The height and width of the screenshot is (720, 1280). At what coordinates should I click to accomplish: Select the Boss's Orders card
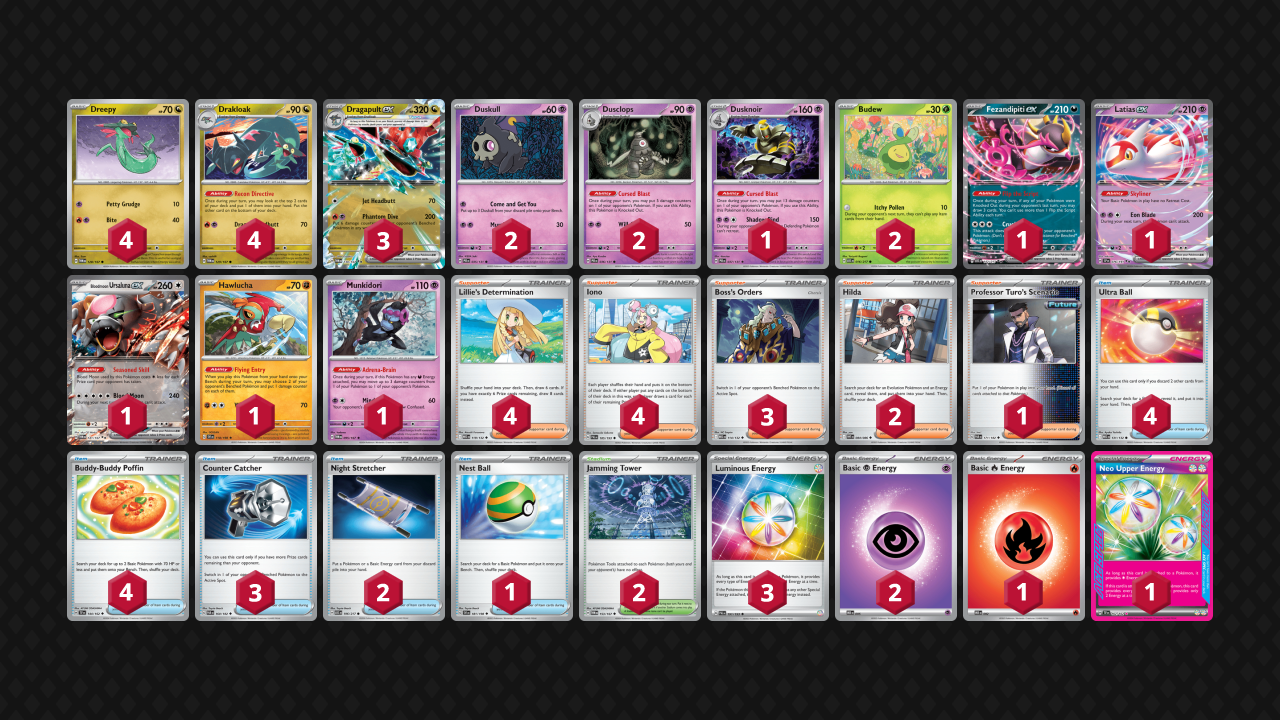tap(768, 360)
